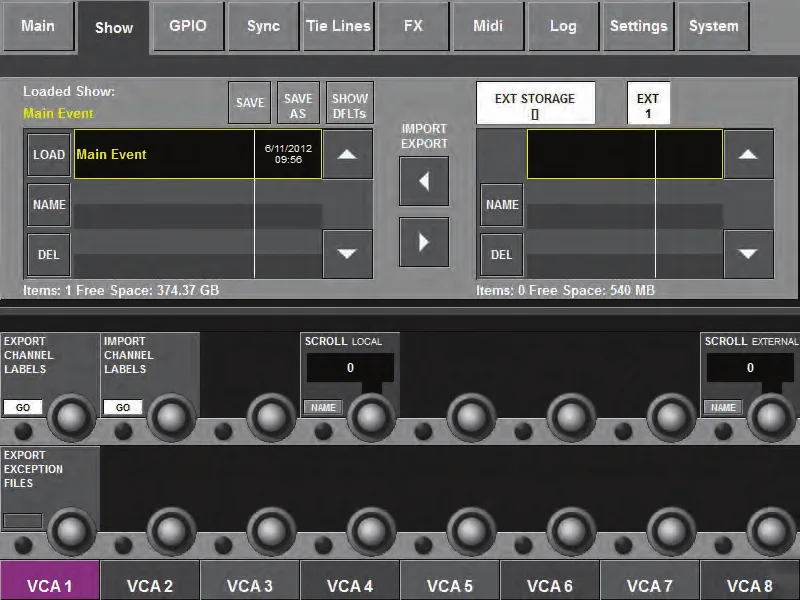Click the Export Exception Files button

pos(23,521)
